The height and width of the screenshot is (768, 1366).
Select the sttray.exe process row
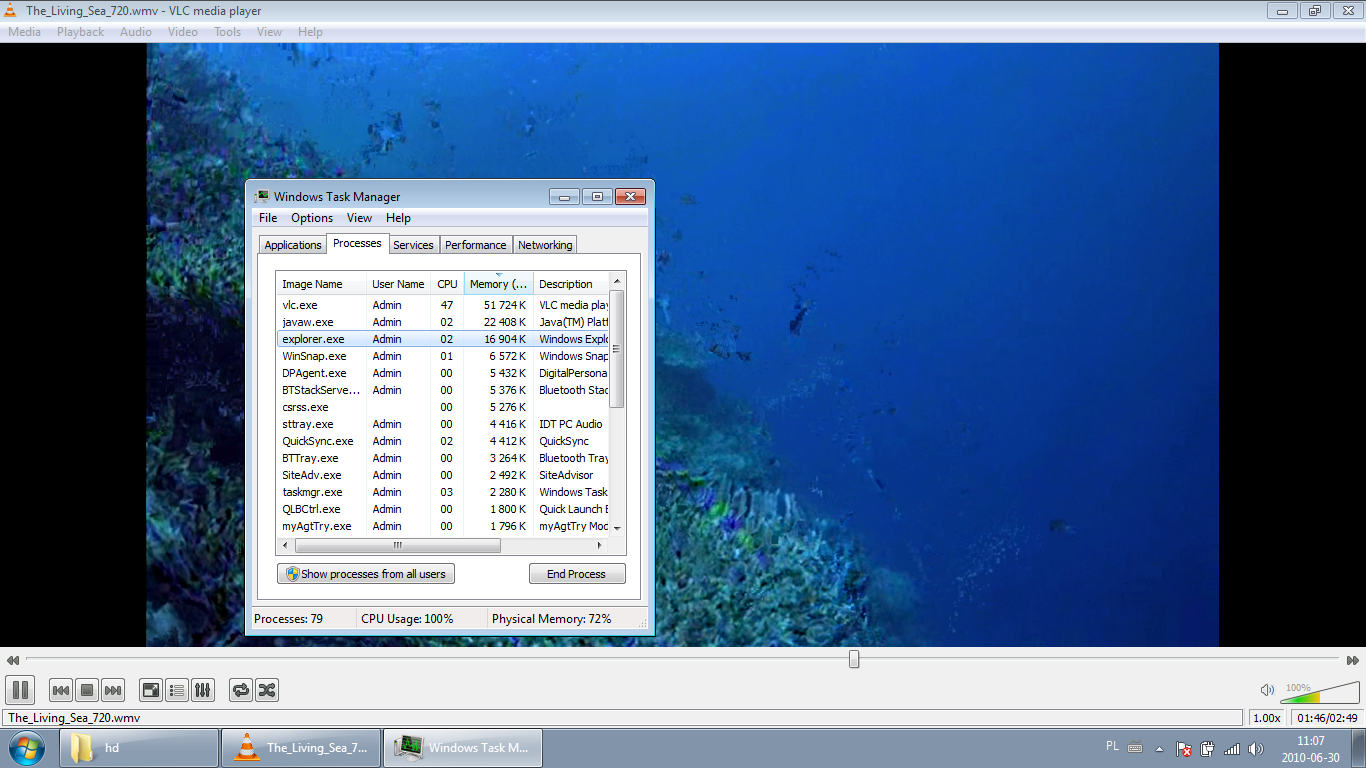443,424
